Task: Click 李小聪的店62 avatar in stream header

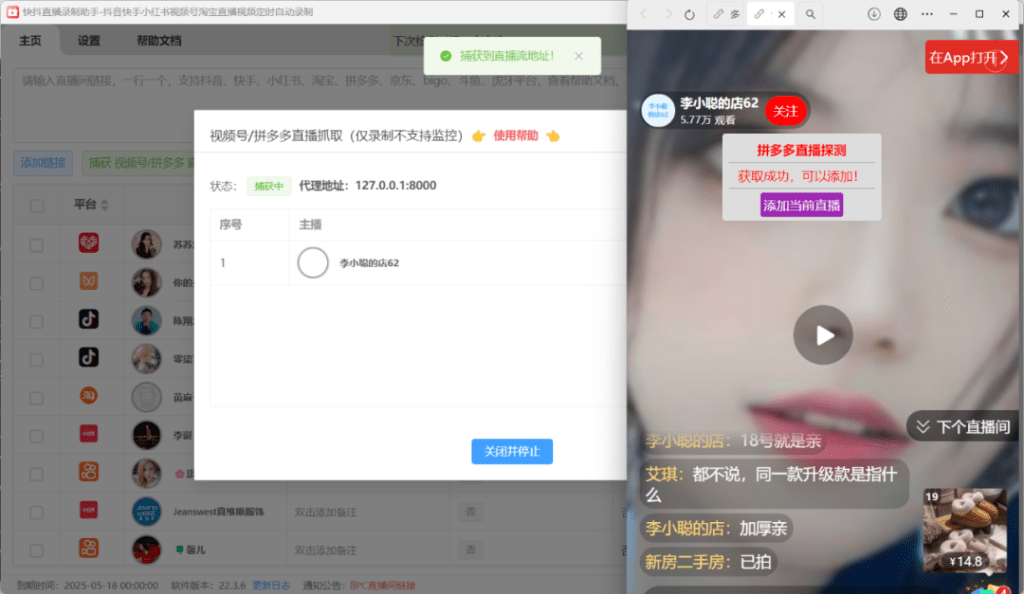Action: pos(658,111)
